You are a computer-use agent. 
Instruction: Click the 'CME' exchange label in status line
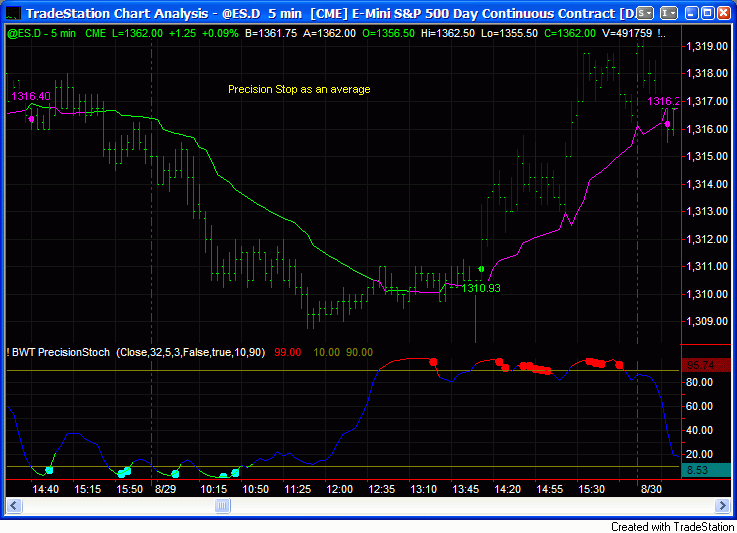pos(95,33)
